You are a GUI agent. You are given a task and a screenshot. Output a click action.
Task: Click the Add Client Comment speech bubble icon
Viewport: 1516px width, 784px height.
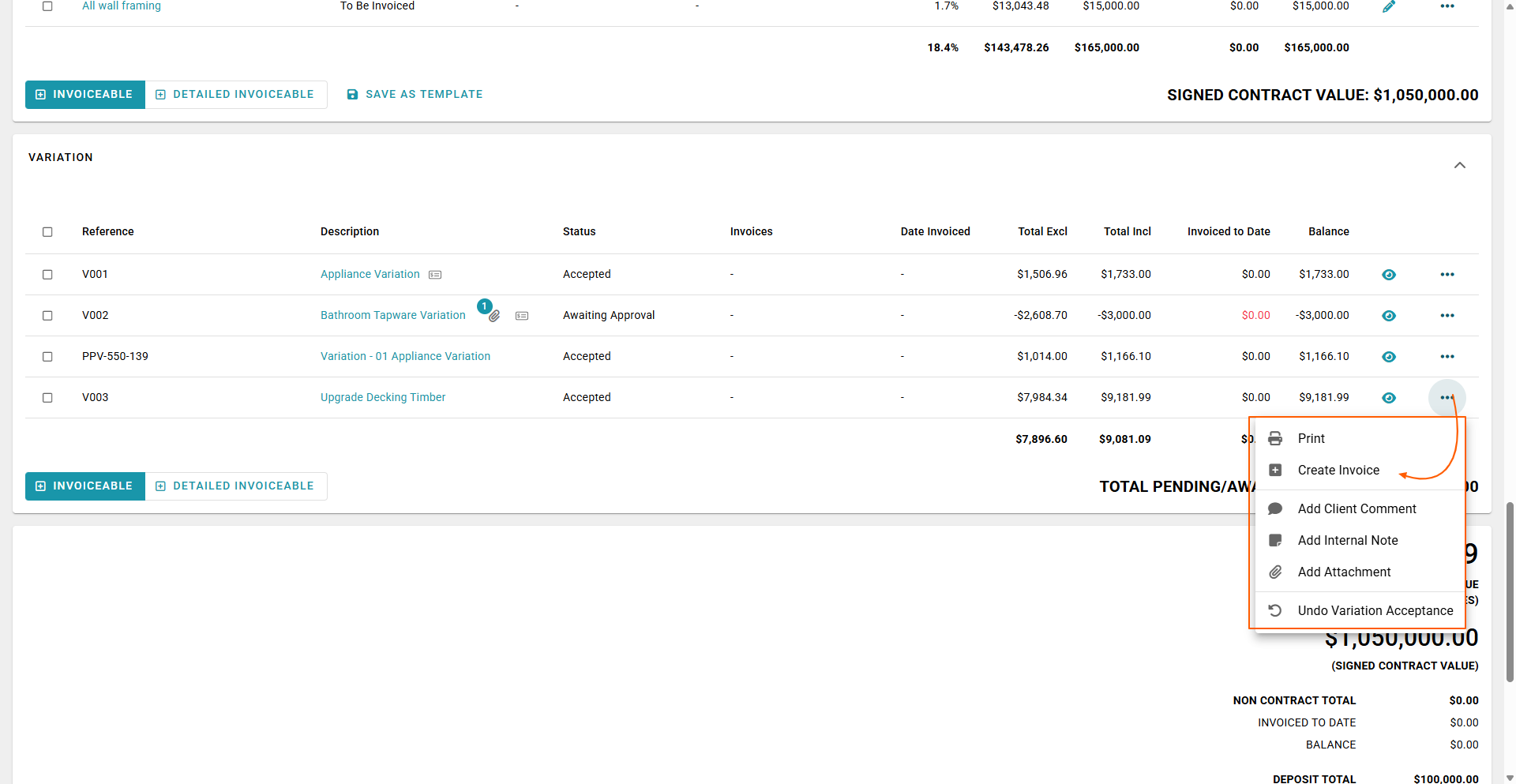tap(1275, 508)
